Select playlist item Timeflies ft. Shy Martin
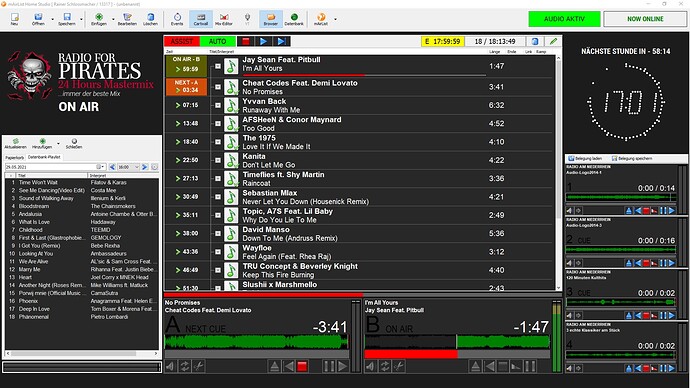The height and width of the screenshot is (388, 690). (359, 179)
